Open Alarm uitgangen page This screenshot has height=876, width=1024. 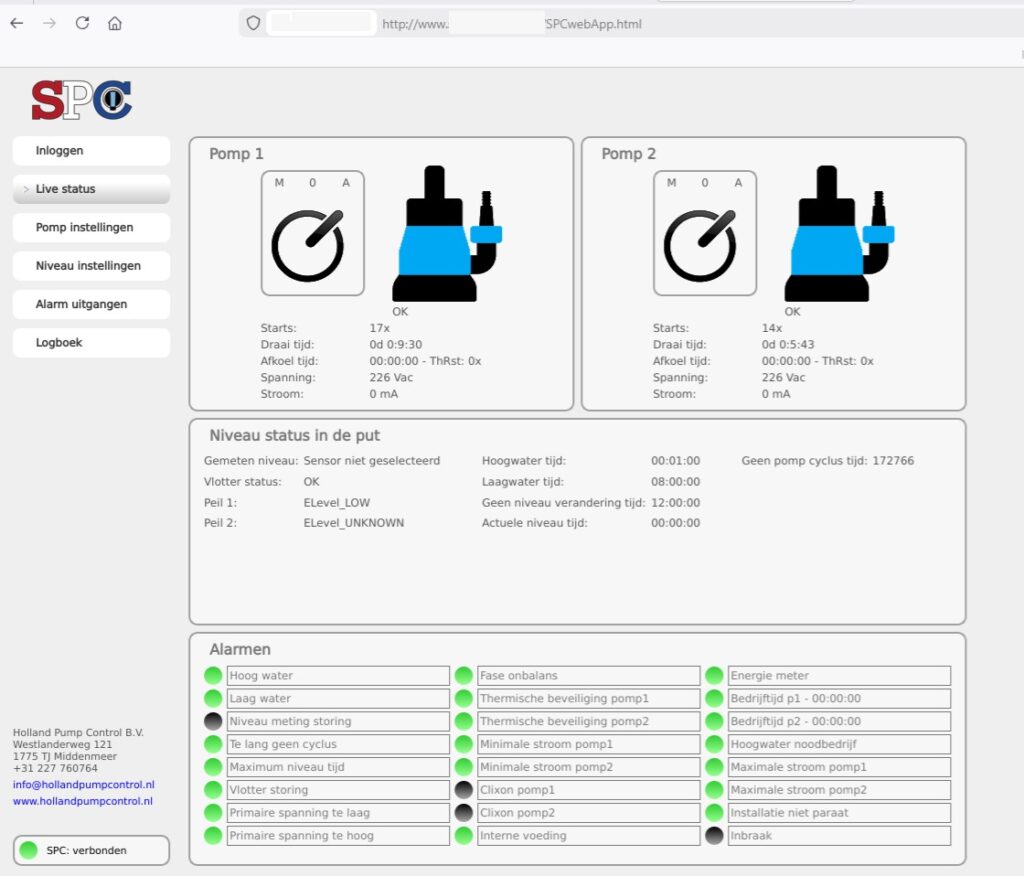click(x=91, y=304)
